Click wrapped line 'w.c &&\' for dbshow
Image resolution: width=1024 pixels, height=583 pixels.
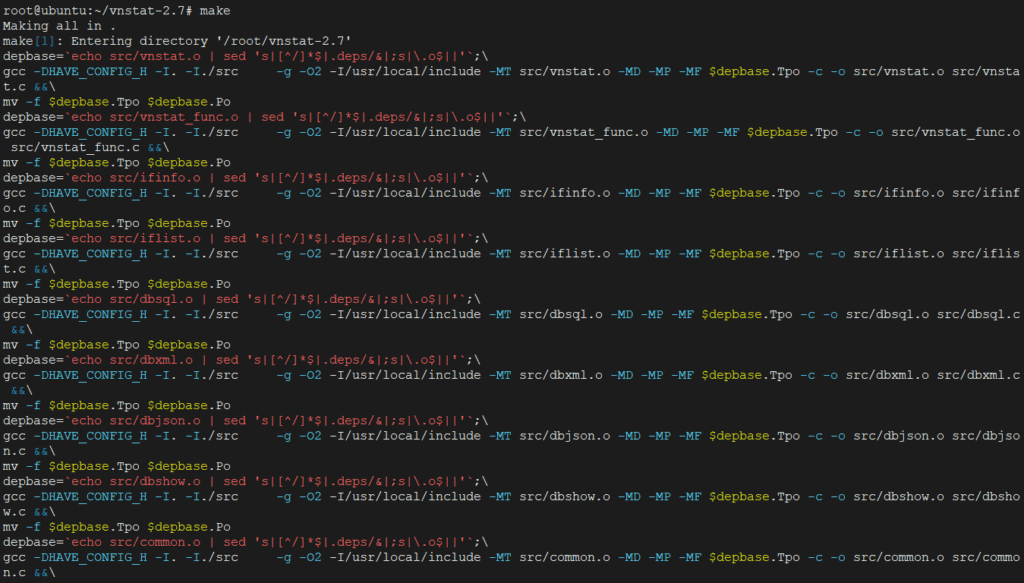point(29,512)
